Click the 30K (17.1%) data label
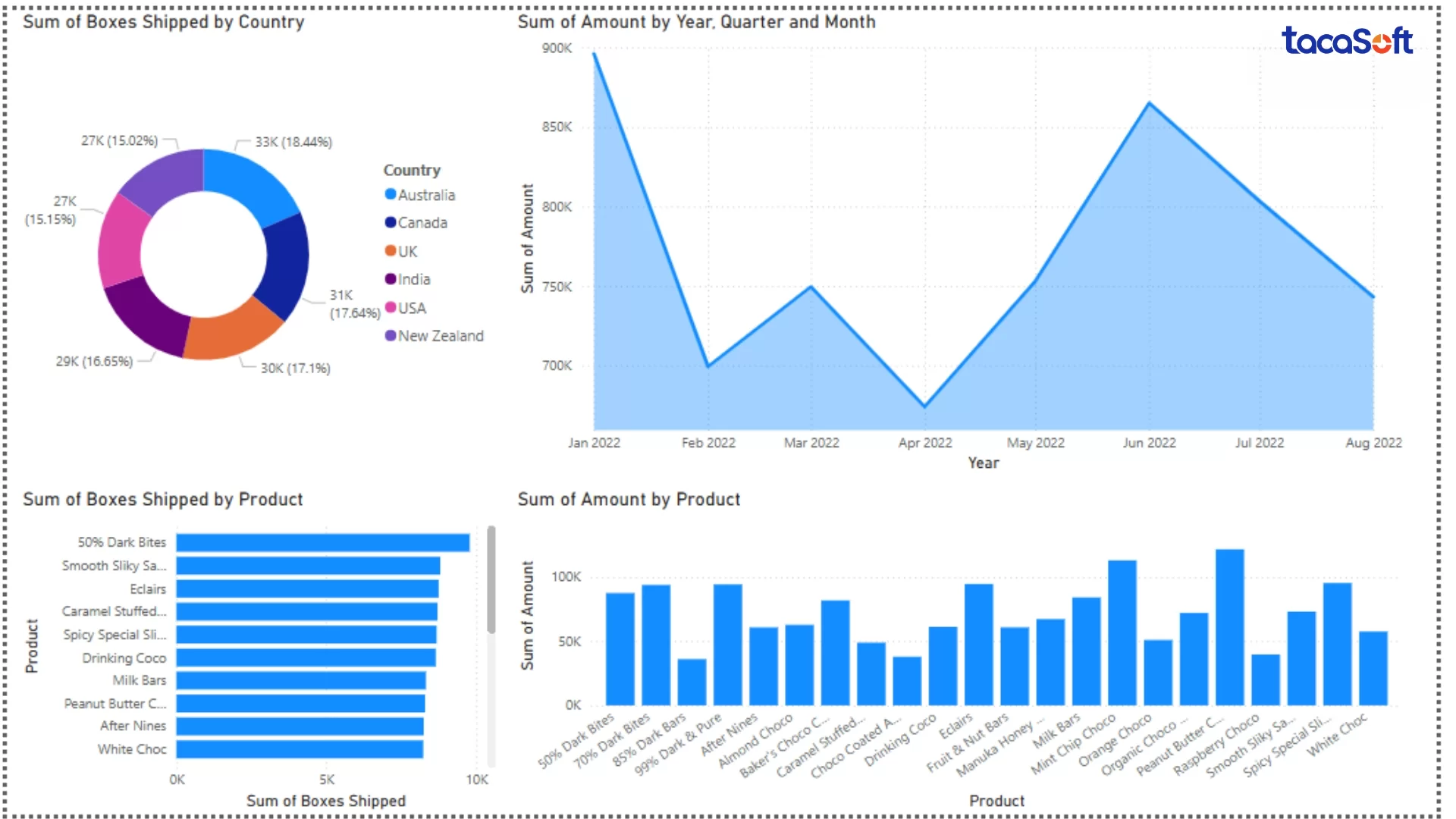1456x819 pixels. click(x=296, y=369)
